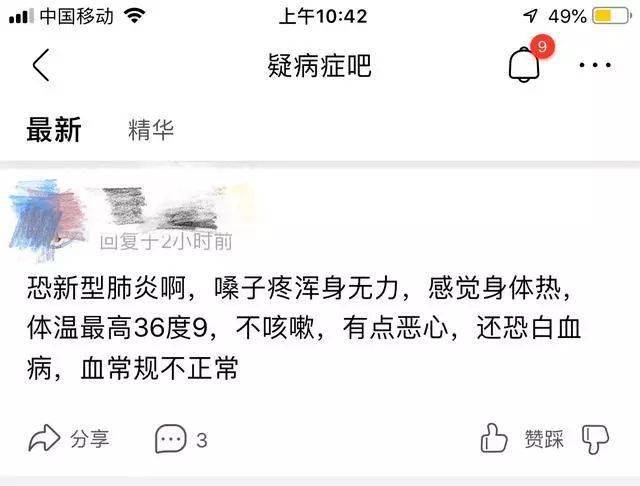640x486 pixels.
Task: Like the post with thumbs-up
Action: pos(493,438)
